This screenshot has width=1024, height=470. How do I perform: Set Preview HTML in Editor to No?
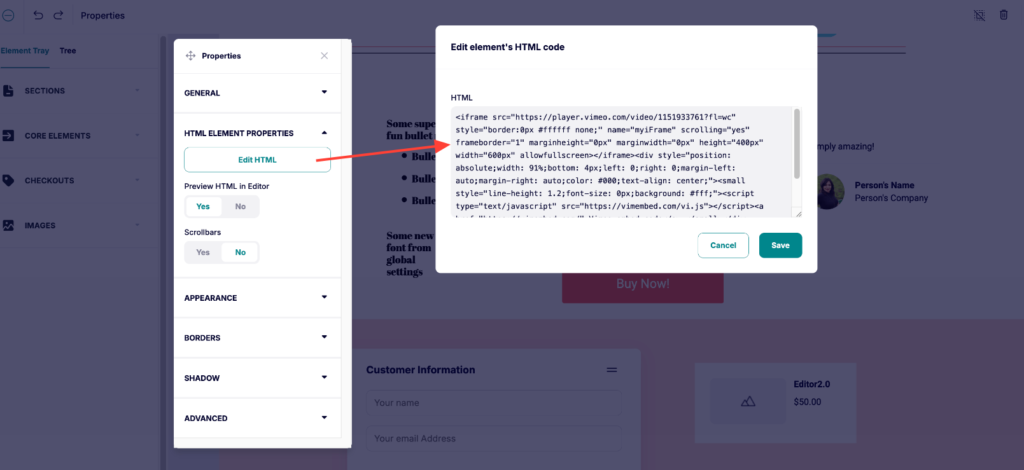tap(240, 206)
